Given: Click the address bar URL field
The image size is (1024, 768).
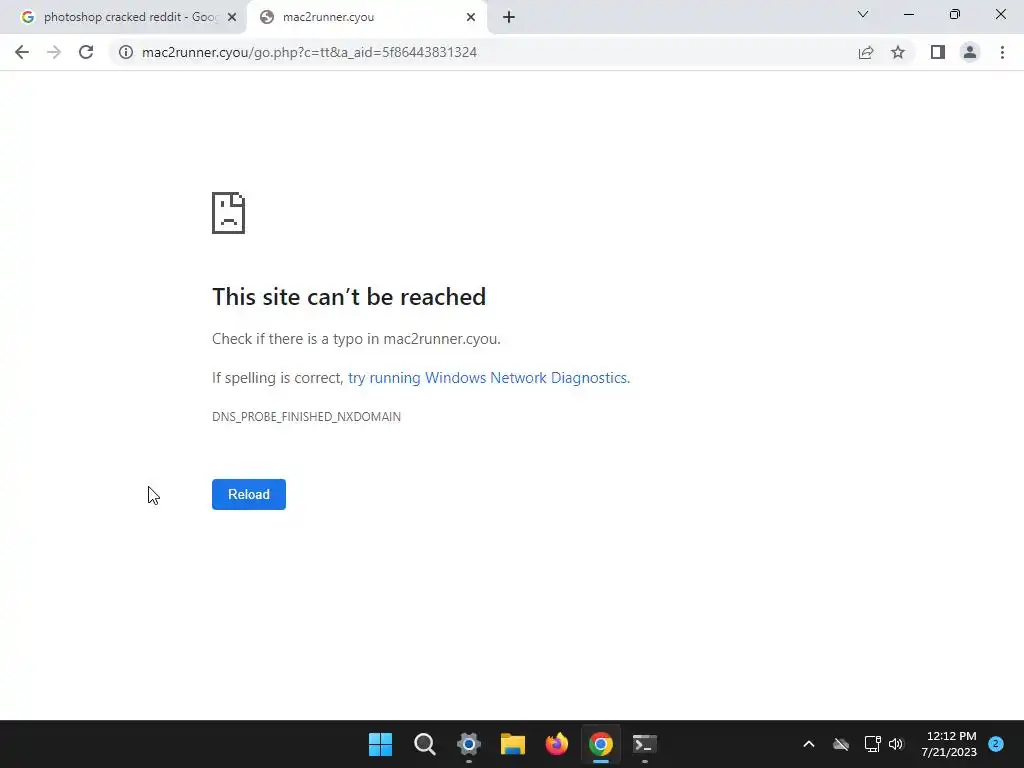Looking at the screenshot, I should (x=481, y=52).
